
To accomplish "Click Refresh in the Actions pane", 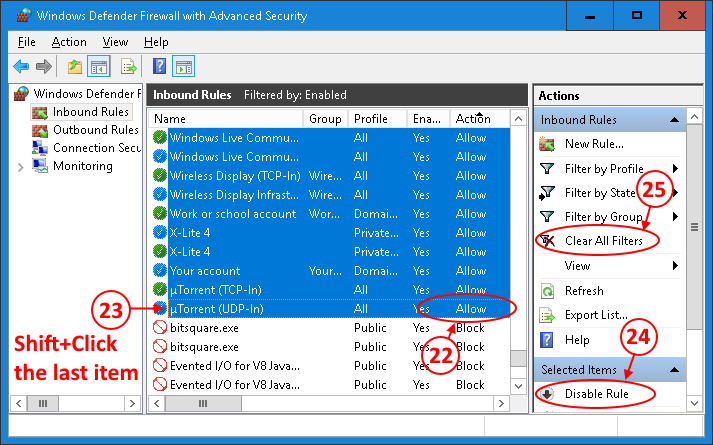I will (584, 290).
